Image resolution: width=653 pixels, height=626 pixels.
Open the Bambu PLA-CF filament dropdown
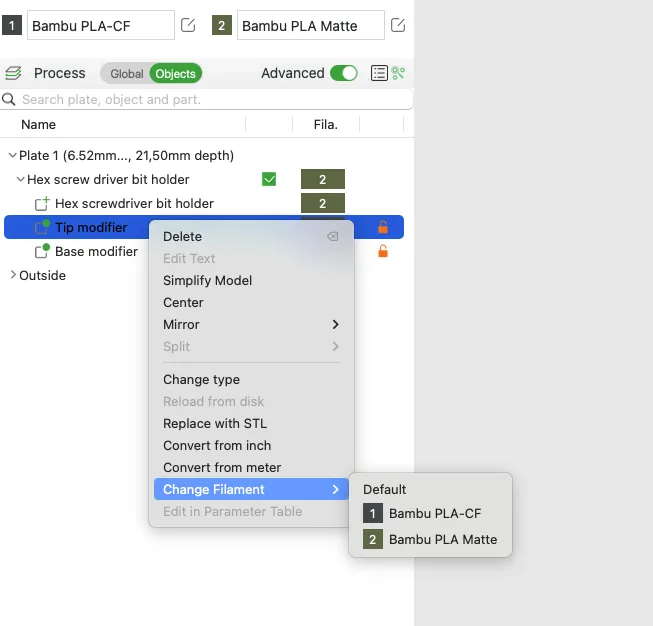101,25
